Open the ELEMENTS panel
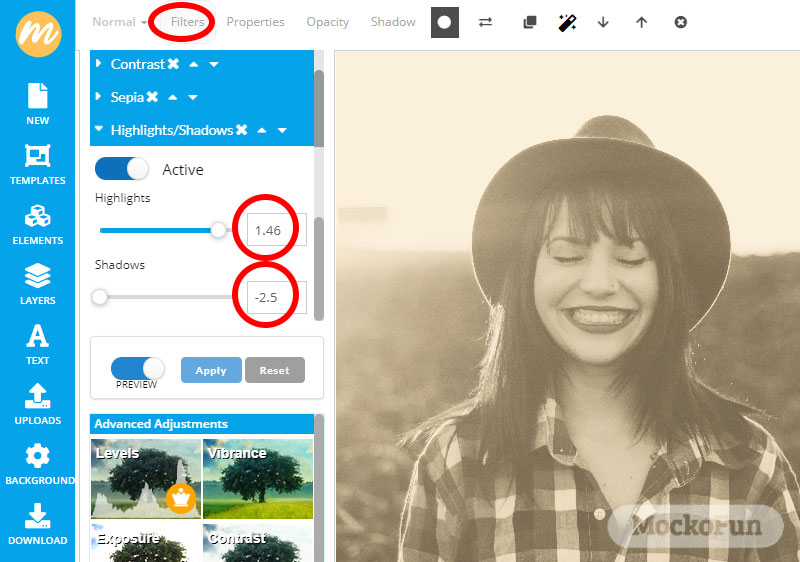The width and height of the screenshot is (800, 562). [x=38, y=225]
